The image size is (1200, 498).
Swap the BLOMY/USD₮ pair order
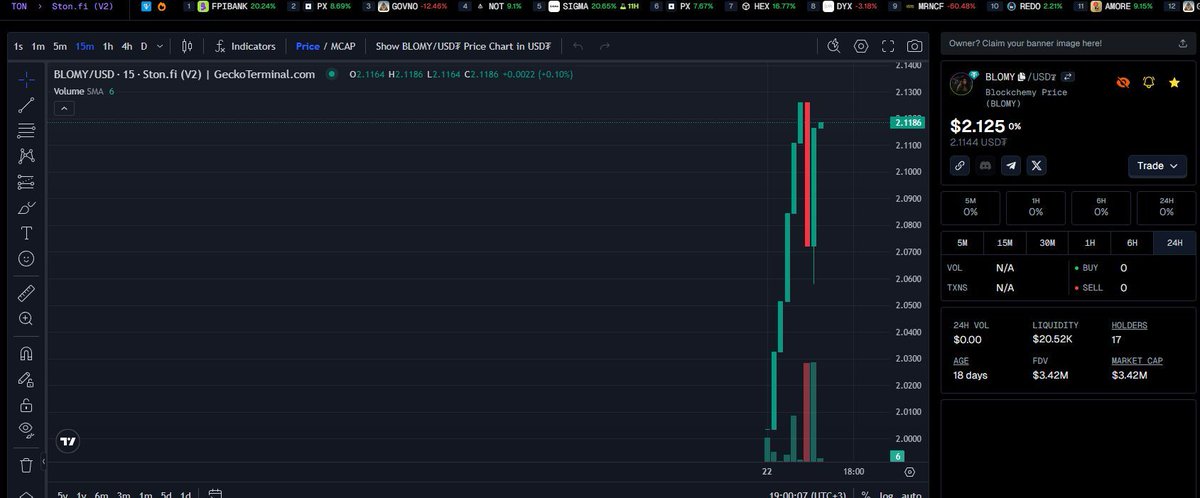click(1067, 77)
